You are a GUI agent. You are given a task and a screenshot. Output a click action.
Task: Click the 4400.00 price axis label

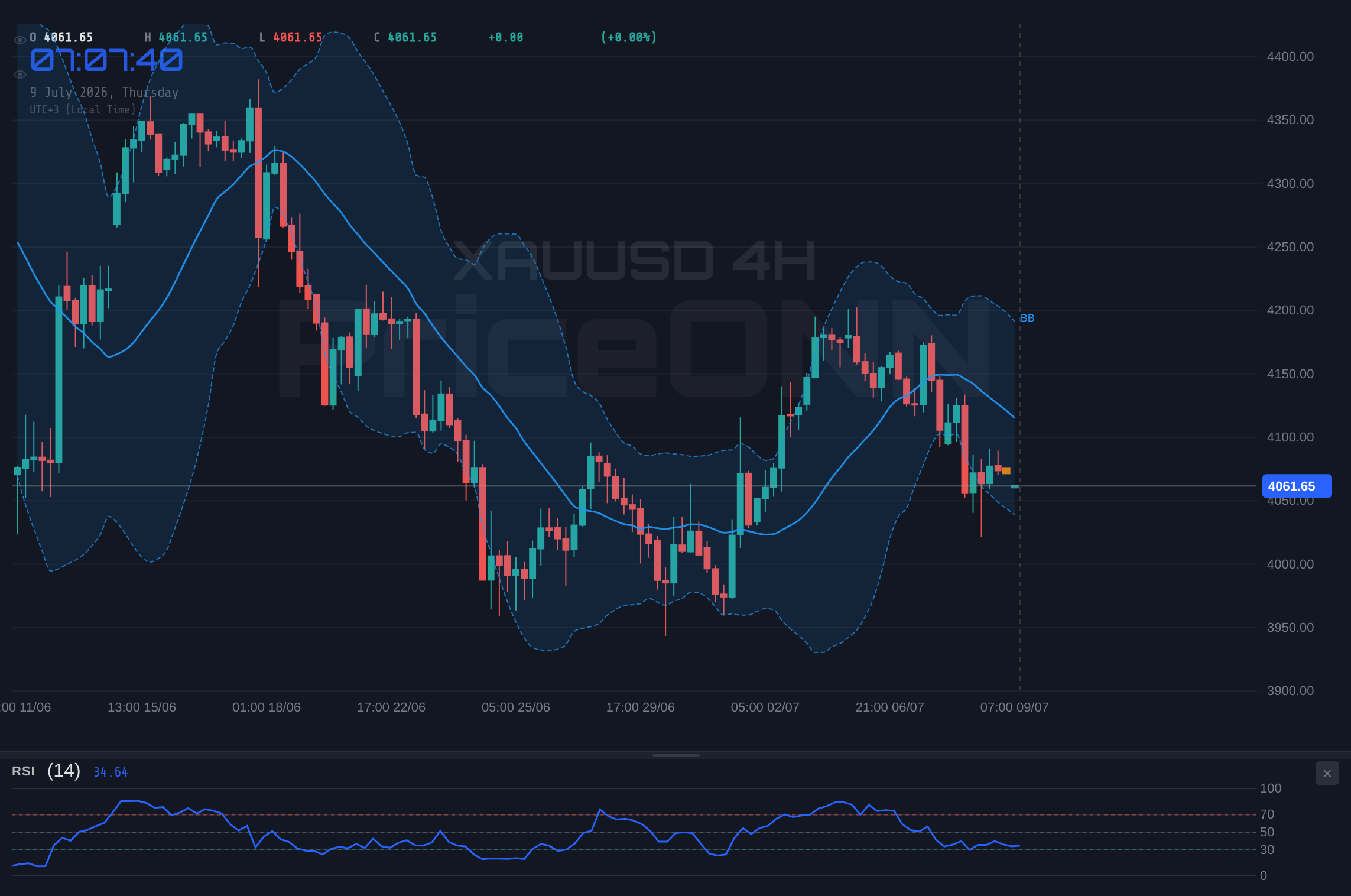1290,57
